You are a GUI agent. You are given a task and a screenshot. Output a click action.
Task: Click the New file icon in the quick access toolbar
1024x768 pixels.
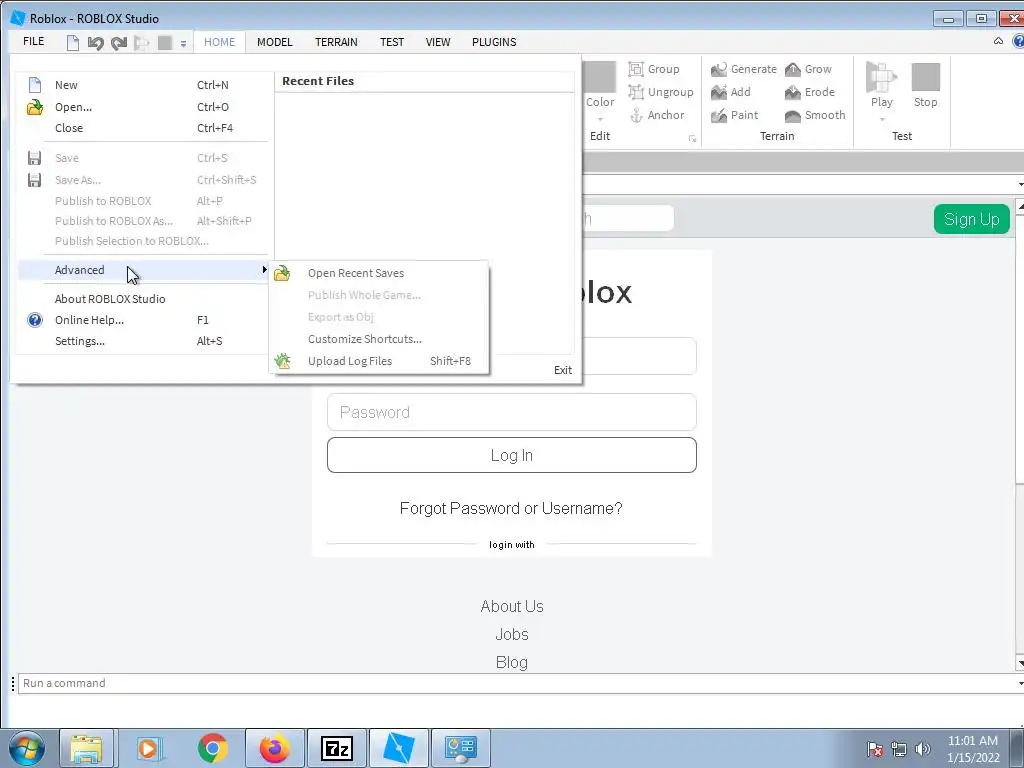click(x=72, y=42)
